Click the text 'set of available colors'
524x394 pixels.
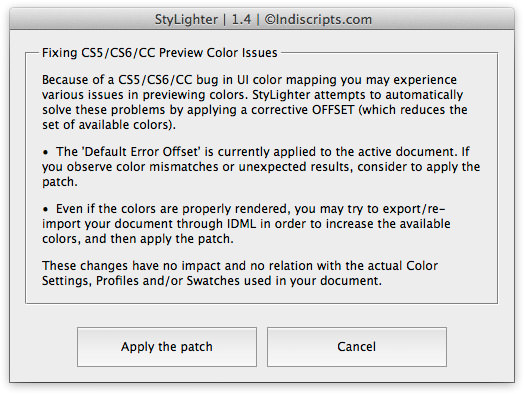pos(107,125)
